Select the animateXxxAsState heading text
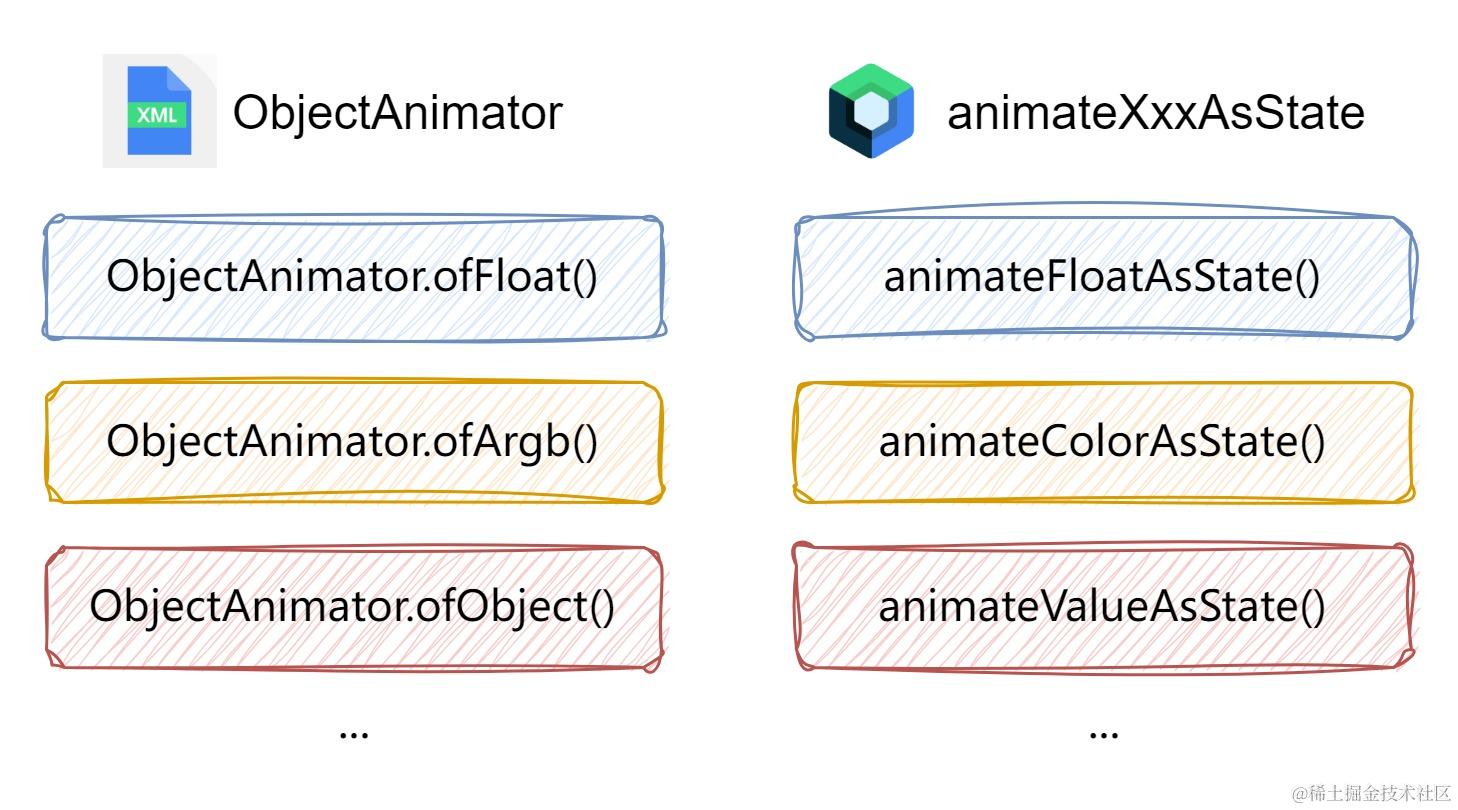Viewport: 1458px width, 810px height. click(1155, 113)
